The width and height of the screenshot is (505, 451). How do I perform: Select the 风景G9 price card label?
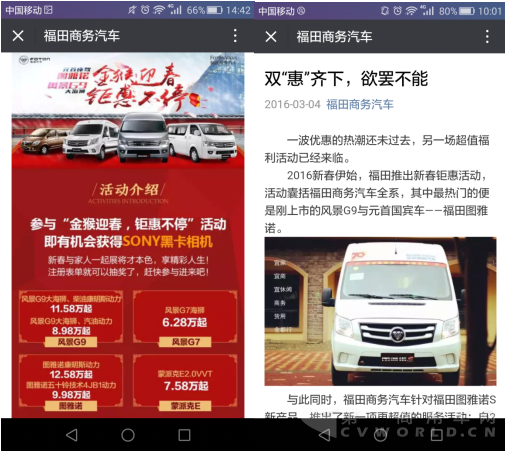point(71,342)
